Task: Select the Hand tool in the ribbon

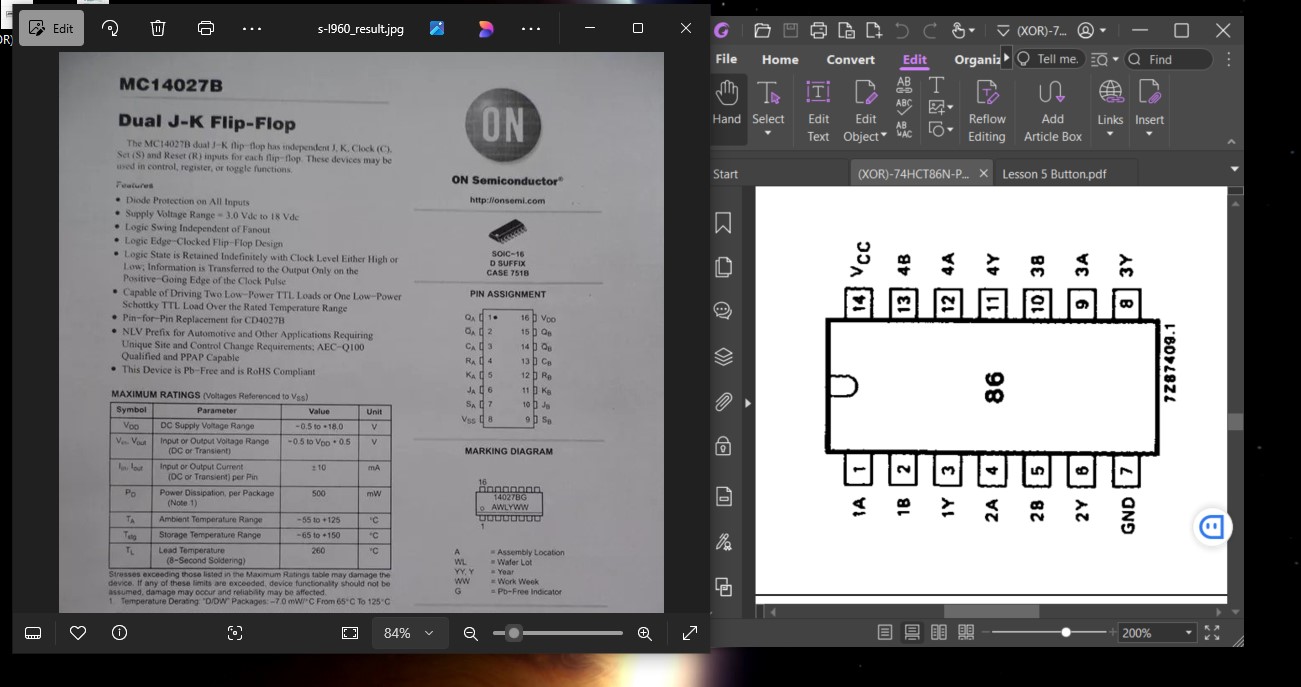Action: [726, 104]
